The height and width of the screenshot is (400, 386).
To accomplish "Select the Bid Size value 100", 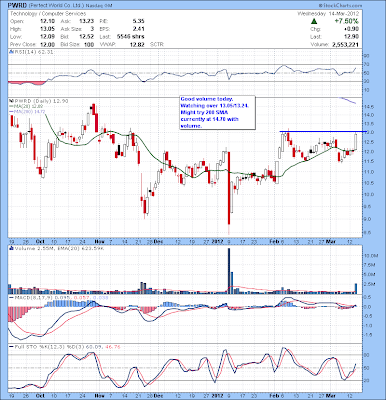I will 89,44.
